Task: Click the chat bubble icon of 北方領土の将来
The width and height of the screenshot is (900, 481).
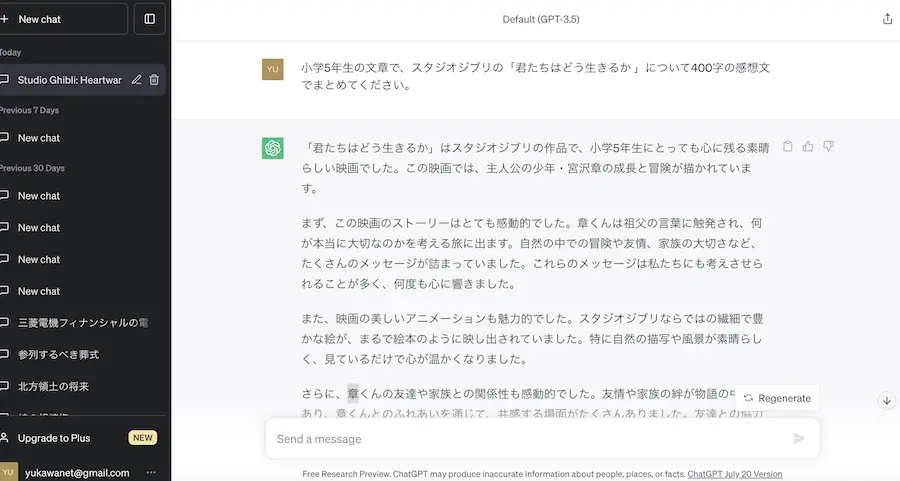Action: coord(4,386)
